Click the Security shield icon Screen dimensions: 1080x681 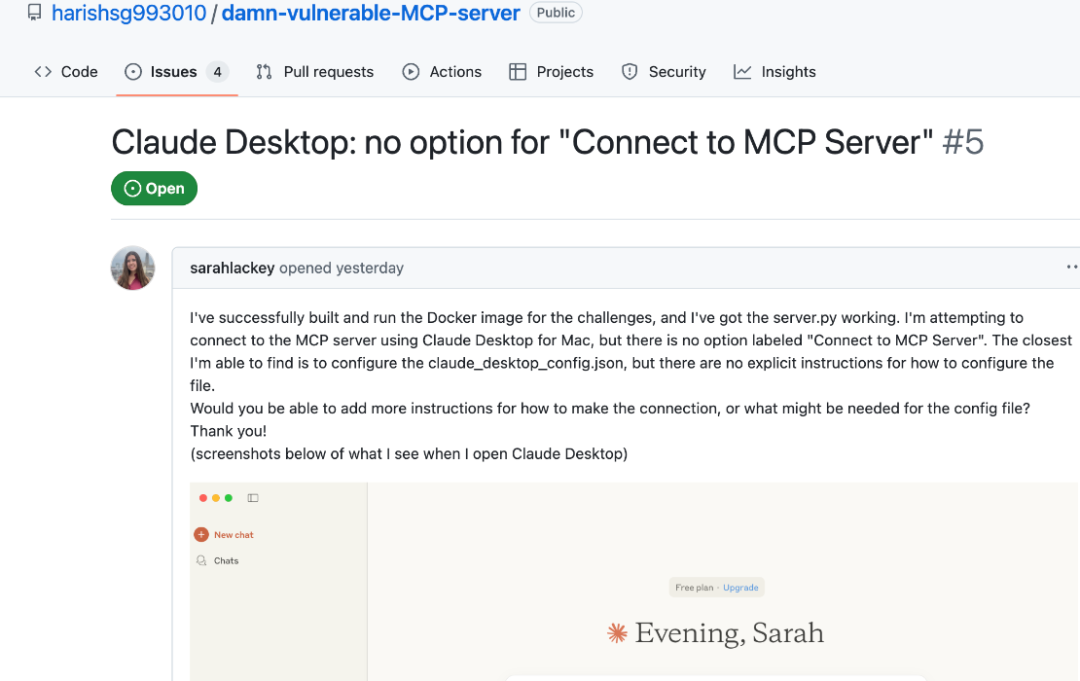pos(630,72)
